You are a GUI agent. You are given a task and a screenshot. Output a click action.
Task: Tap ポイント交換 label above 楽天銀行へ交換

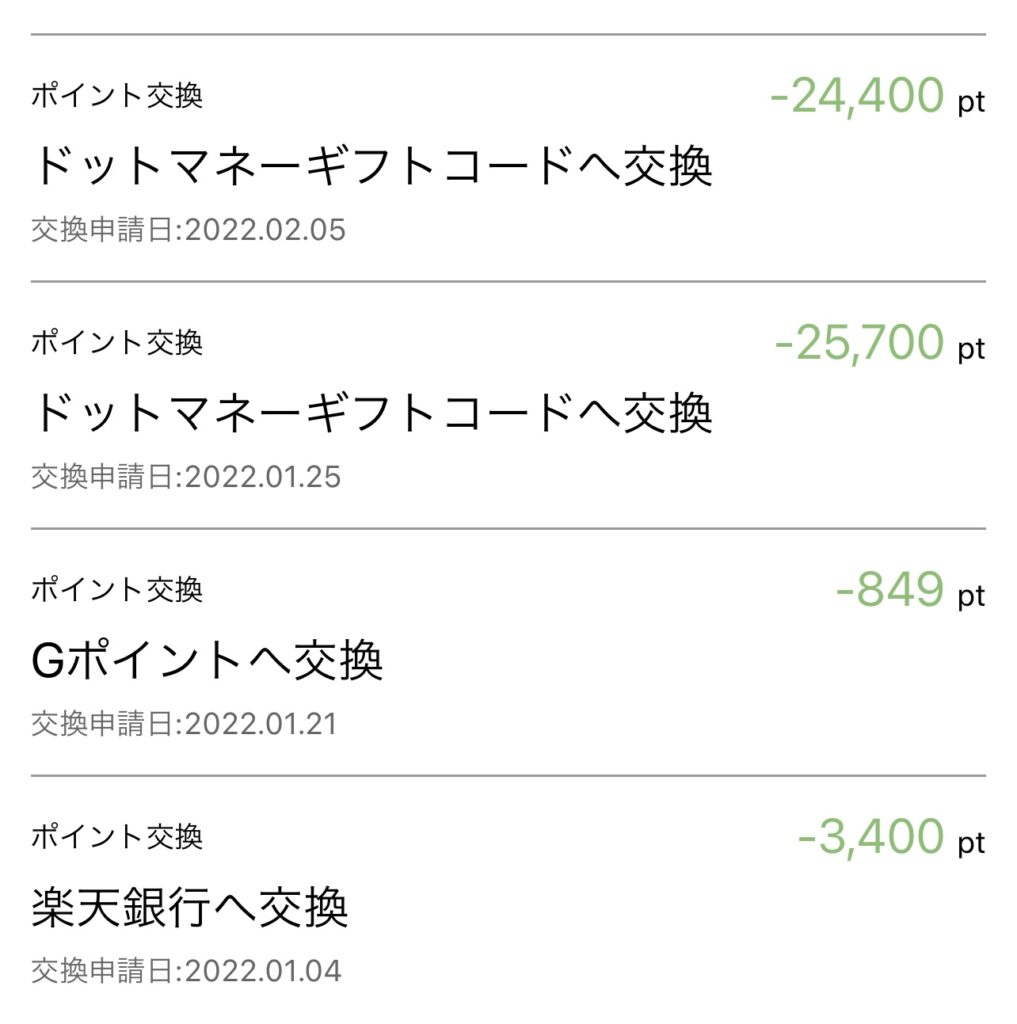point(117,837)
